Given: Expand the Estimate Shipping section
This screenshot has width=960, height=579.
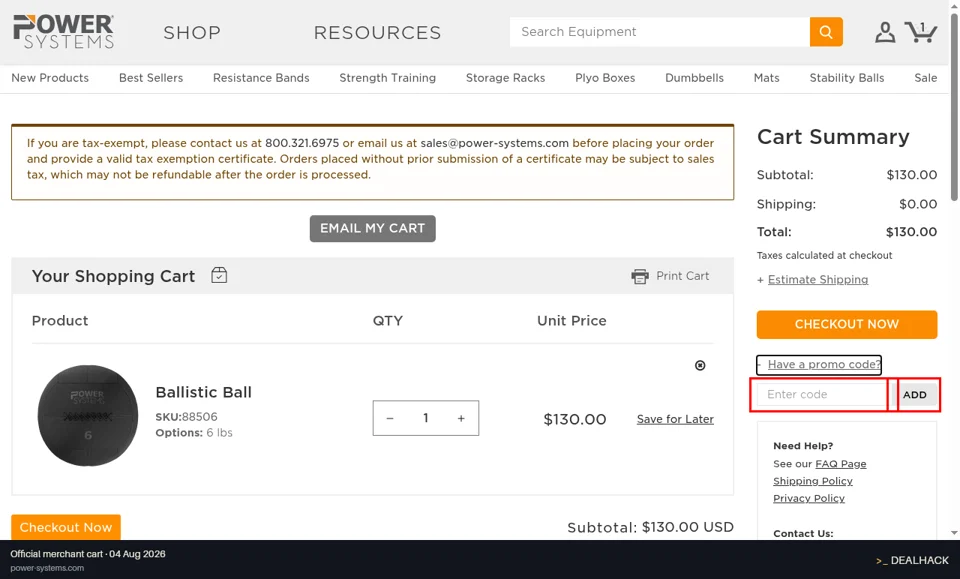Looking at the screenshot, I should [x=818, y=280].
